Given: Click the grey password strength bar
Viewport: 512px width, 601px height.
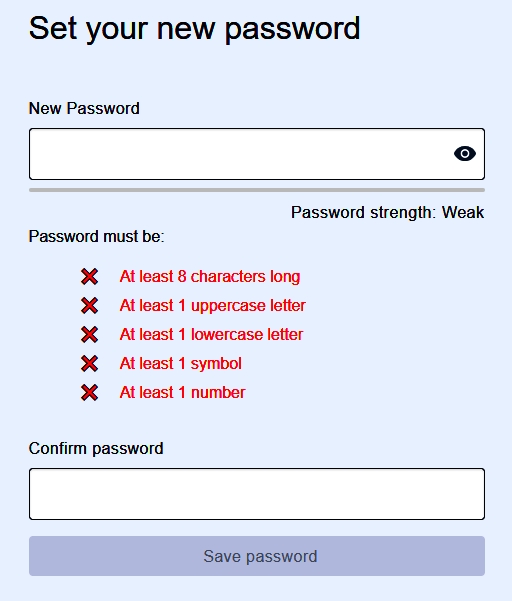Looking at the screenshot, I should 257,190.
